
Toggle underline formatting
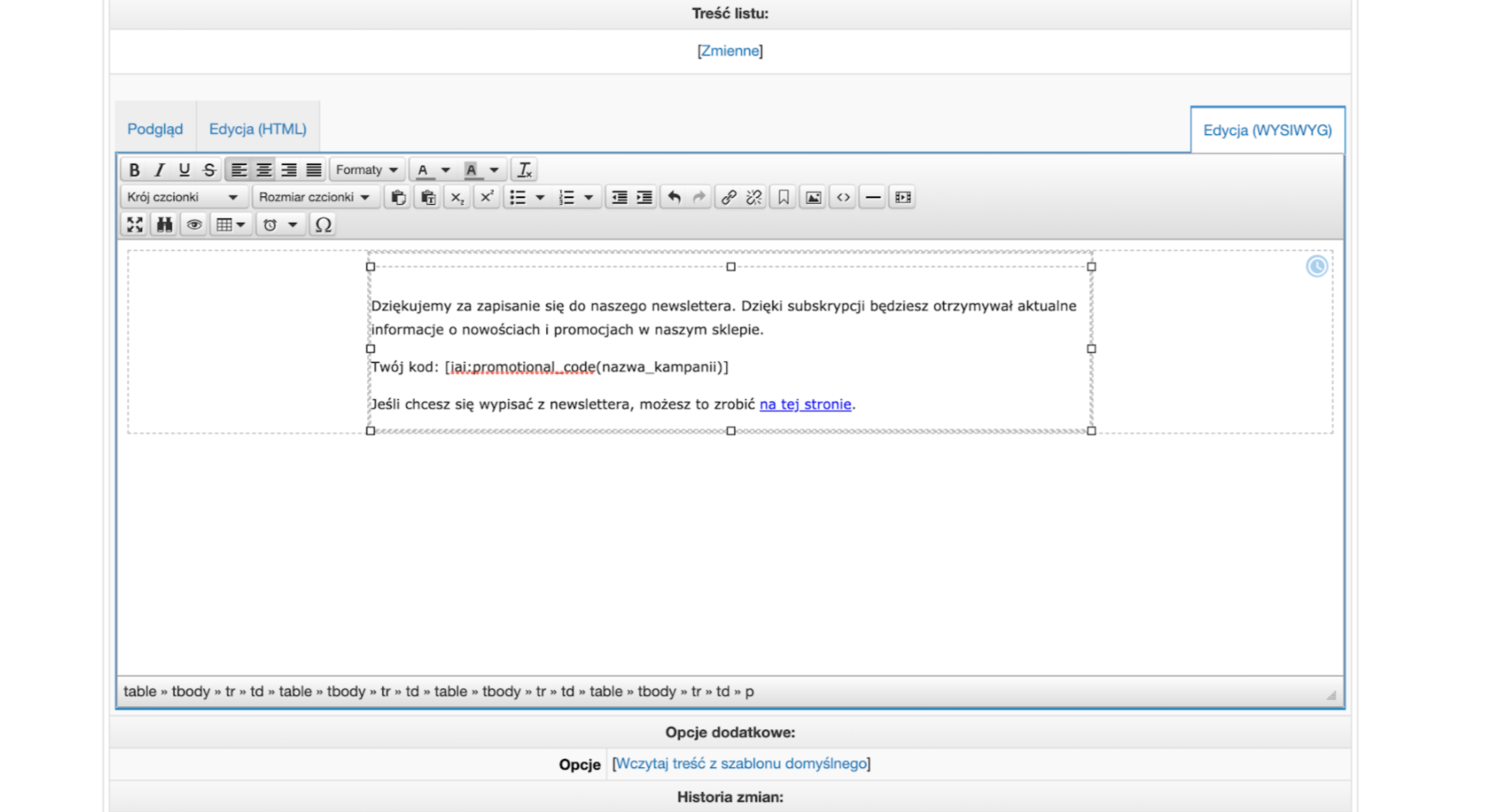[x=184, y=170]
